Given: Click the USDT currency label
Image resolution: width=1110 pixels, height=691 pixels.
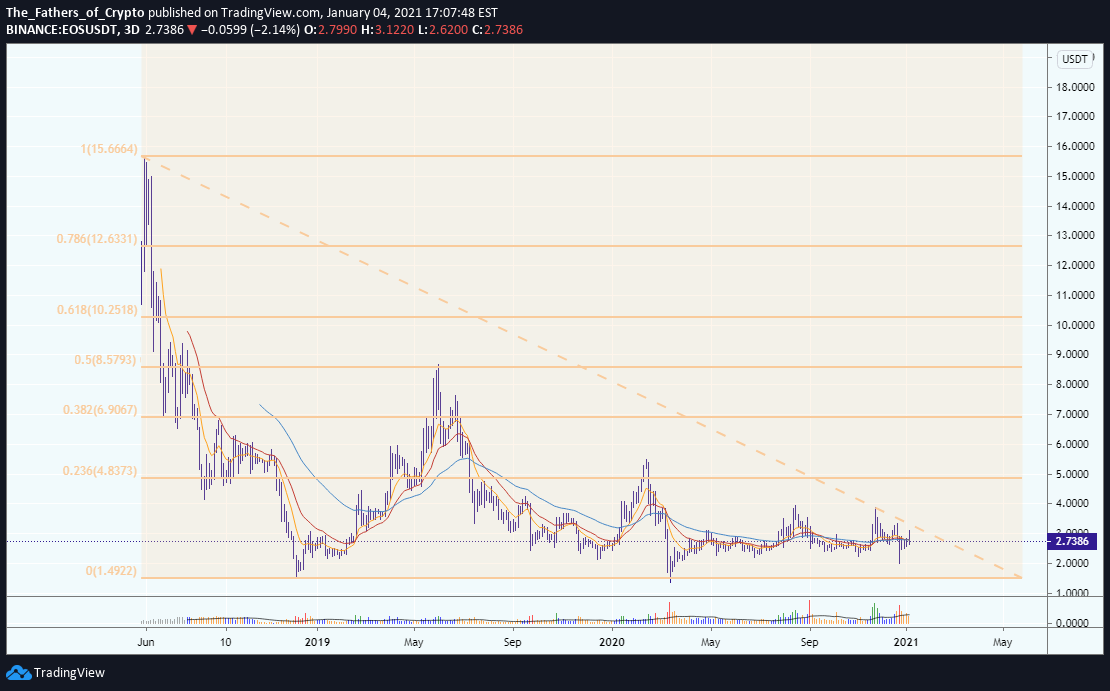Looking at the screenshot, I should pyautogui.click(x=1074, y=59).
